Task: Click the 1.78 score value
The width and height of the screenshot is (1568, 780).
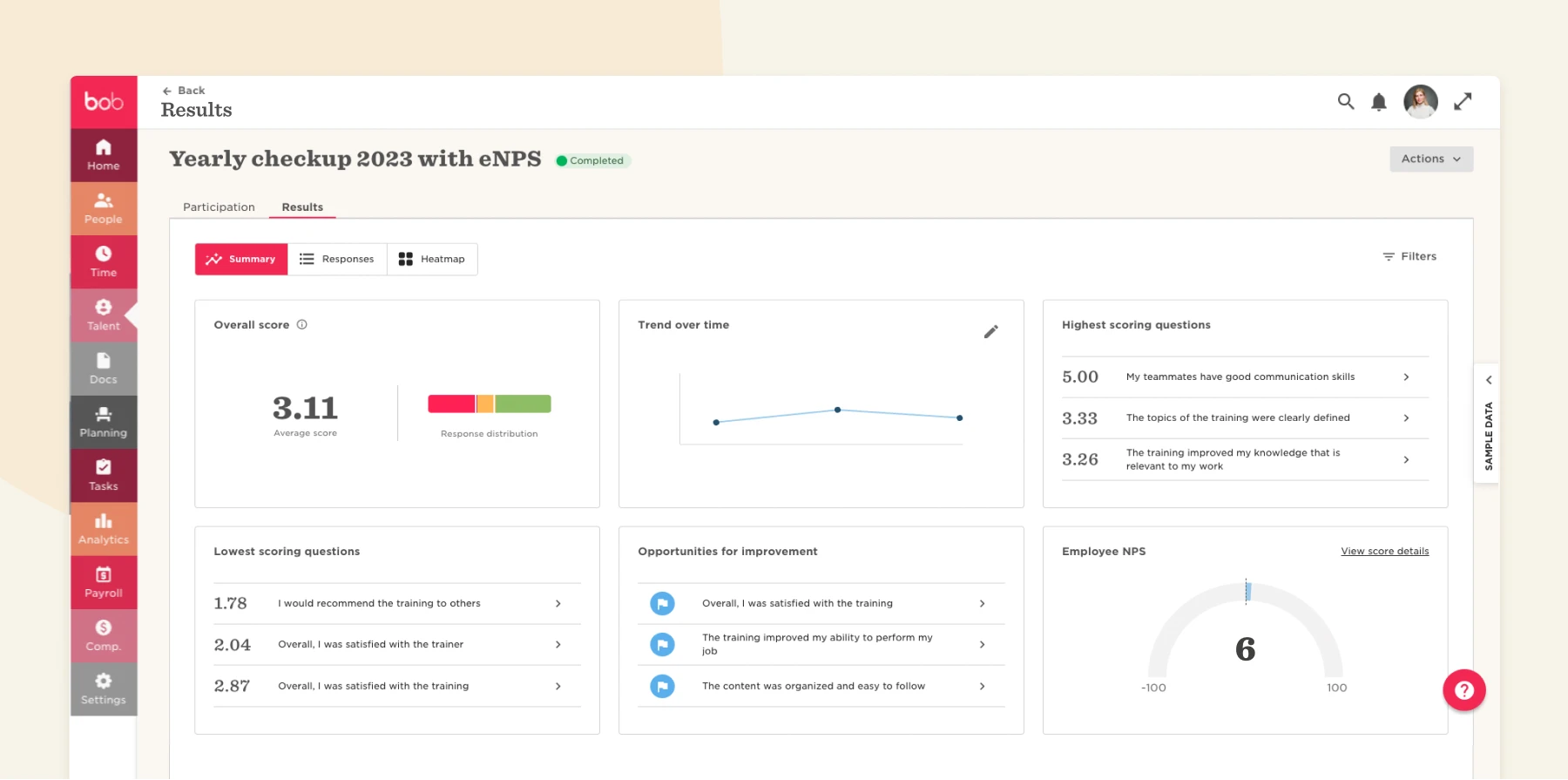Action: [x=231, y=604]
